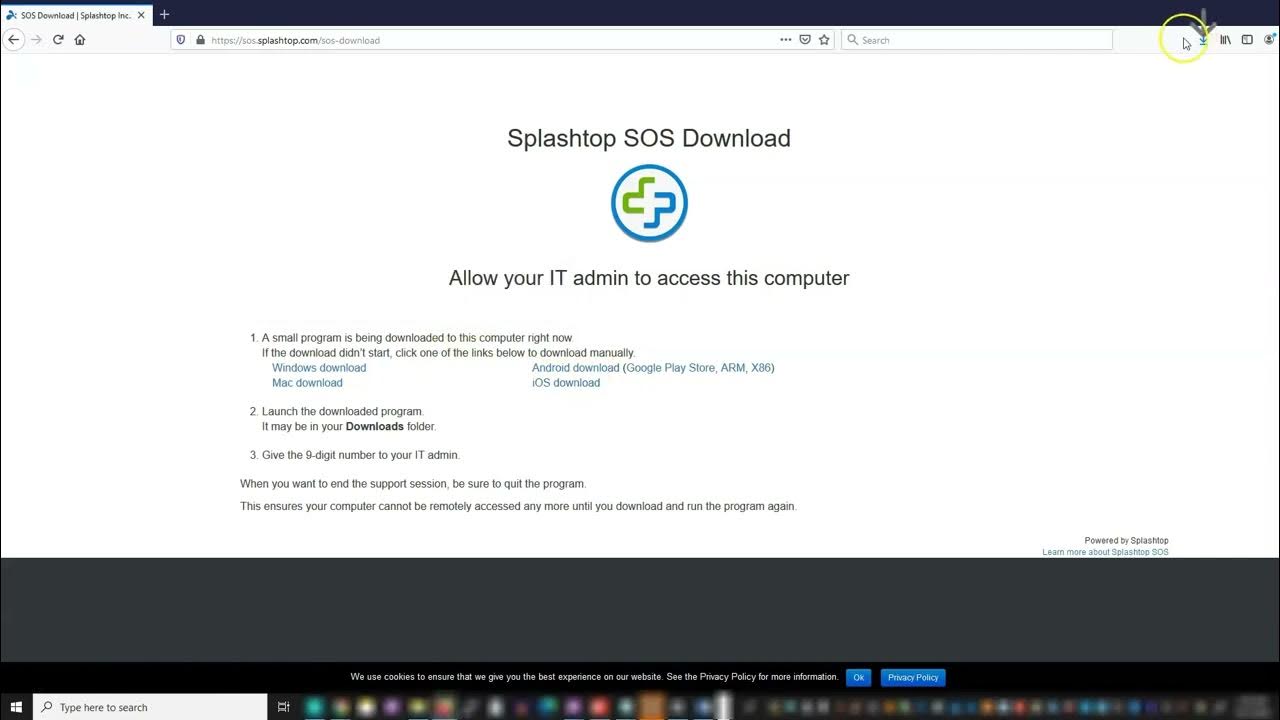Reload the current page
1280x720 pixels.
pyautogui.click(x=58, y=40)
